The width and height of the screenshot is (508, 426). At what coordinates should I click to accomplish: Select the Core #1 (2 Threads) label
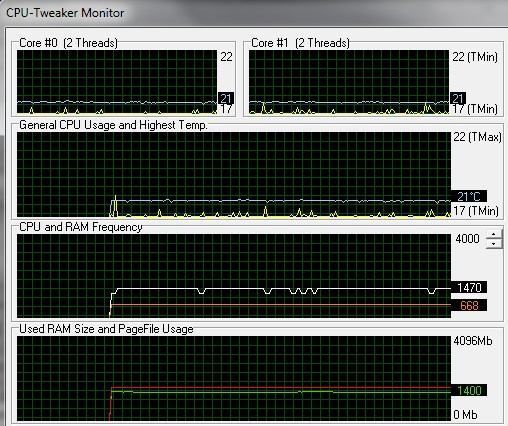pos(300,43)
